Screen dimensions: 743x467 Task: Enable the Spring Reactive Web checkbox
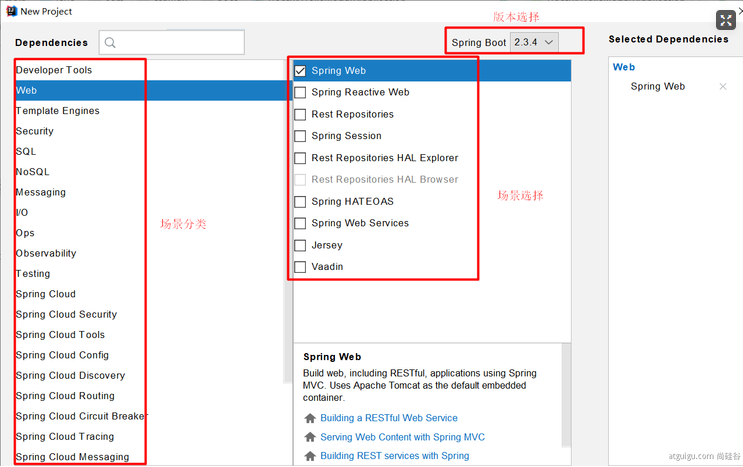(x=300, y=93)
